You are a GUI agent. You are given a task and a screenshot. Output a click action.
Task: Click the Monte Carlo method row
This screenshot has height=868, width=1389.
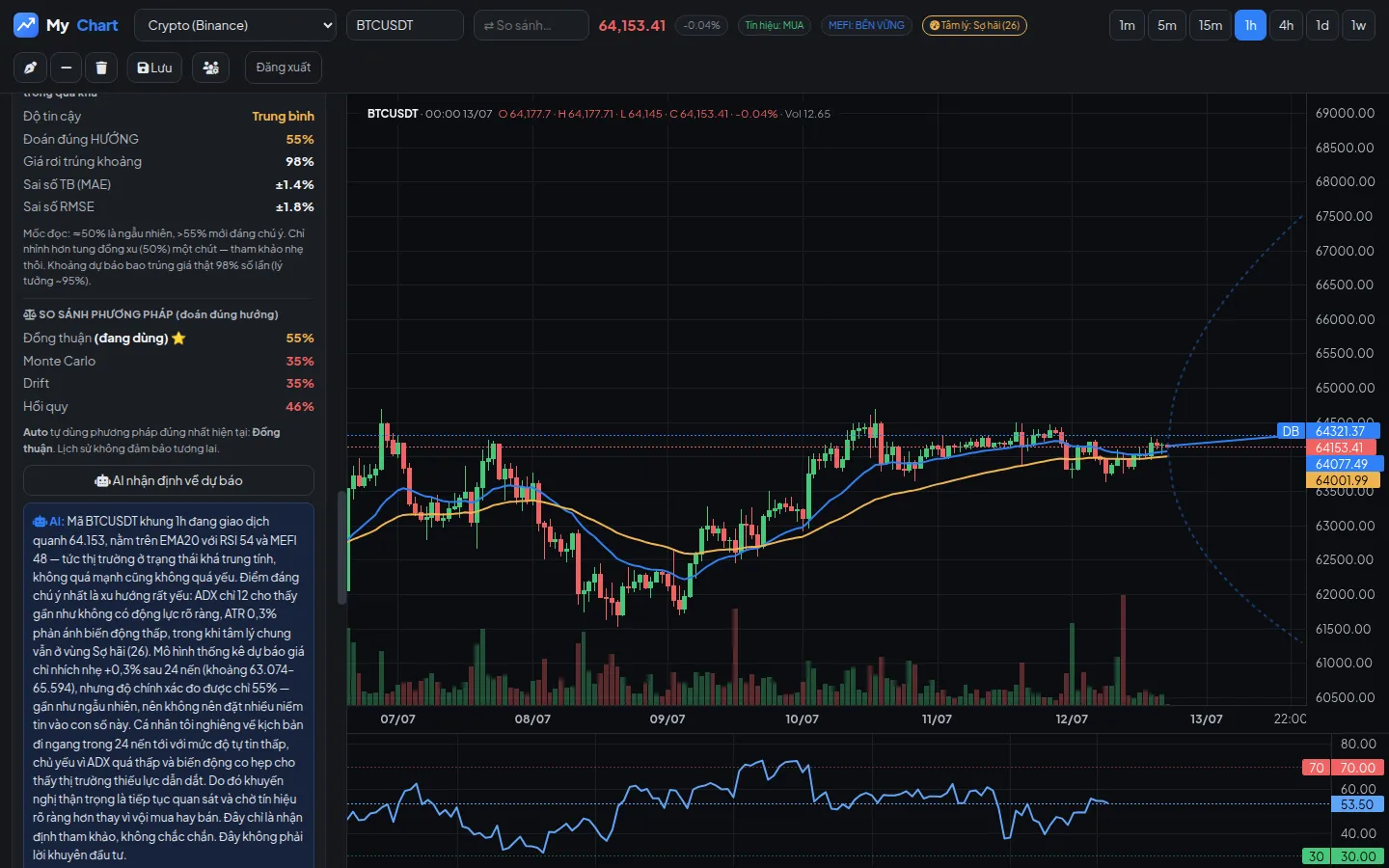click(x=169, y=361)
